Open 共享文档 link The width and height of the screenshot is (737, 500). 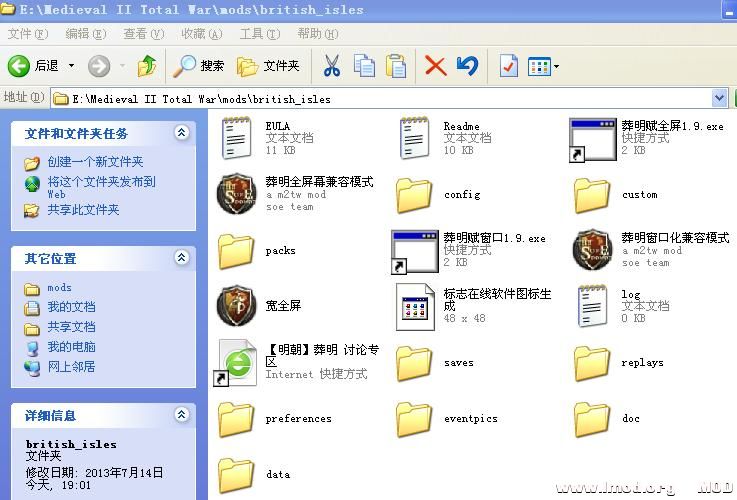(x=71, y=327)
